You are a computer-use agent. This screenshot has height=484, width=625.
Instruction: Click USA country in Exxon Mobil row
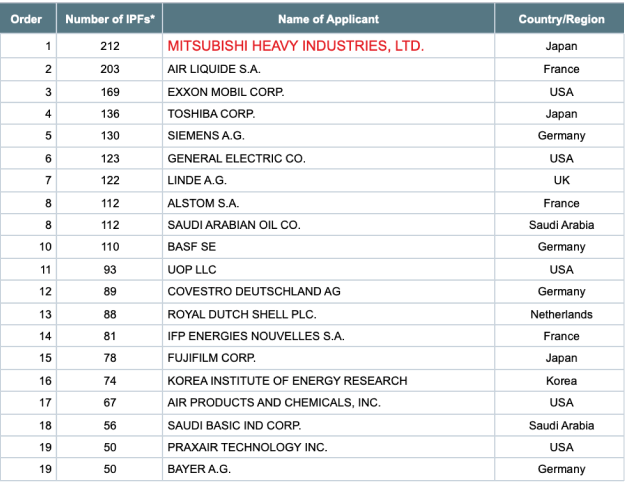561,92
